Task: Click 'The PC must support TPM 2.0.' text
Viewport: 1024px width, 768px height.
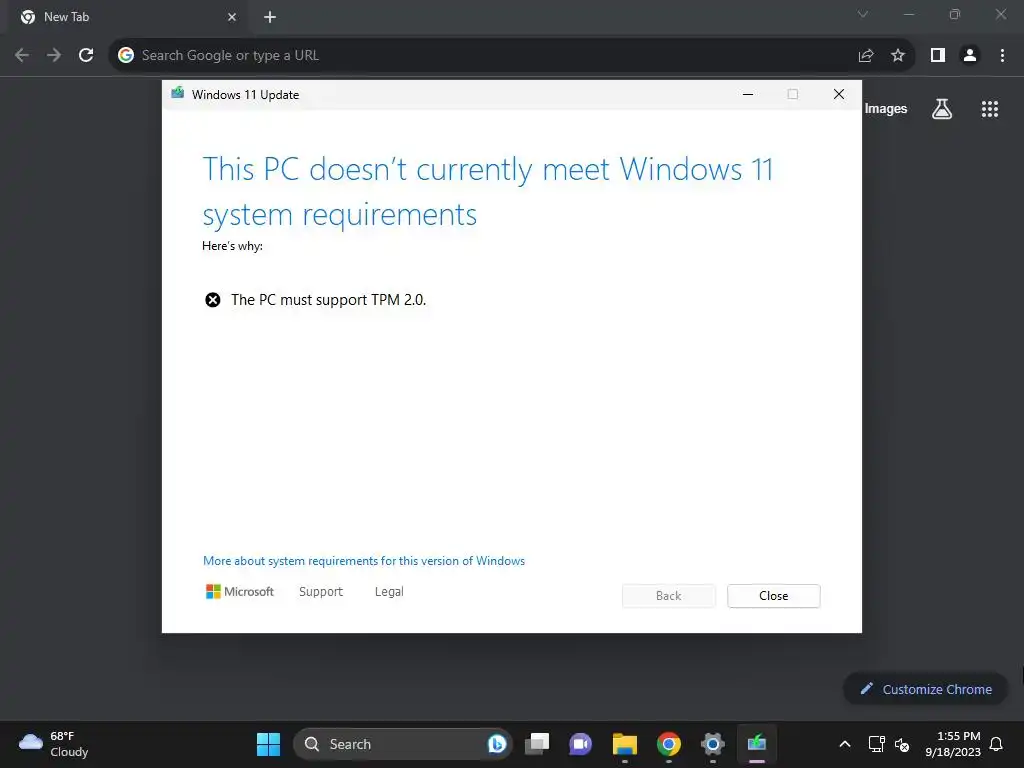Action: click(328, 300)
